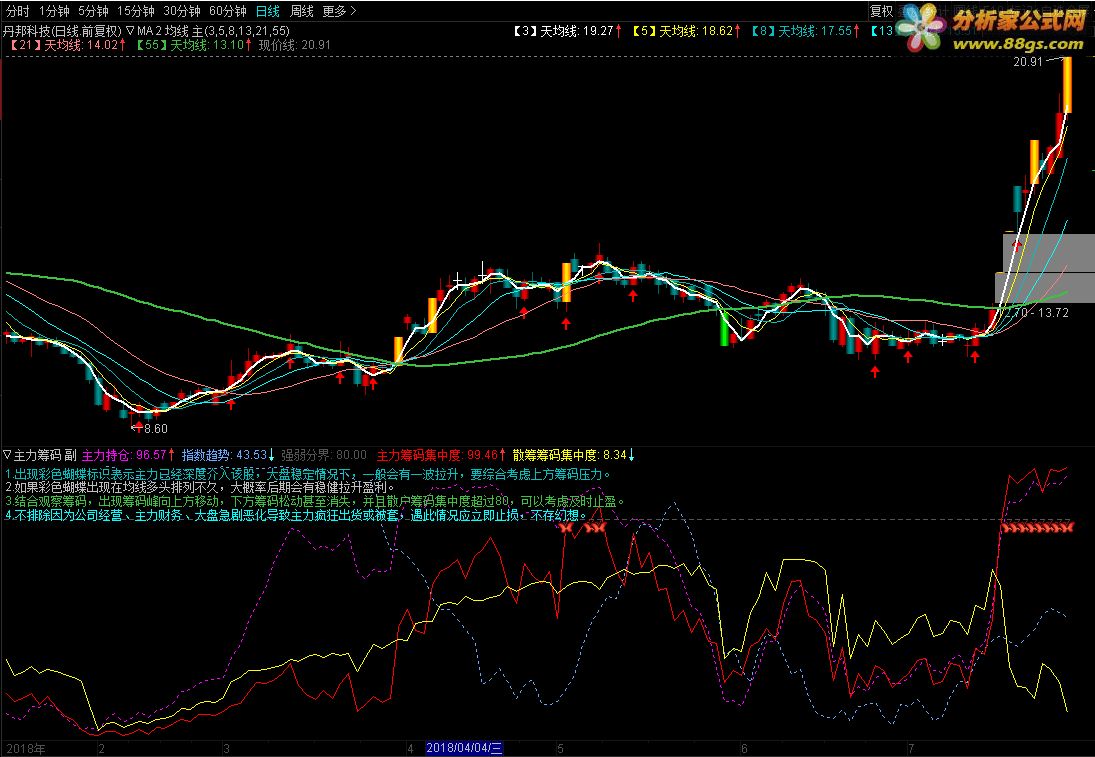Screen dimensions: 1095x757
Task: Click the month 2 marker on time axis
Action: click(x=101, y=749)
